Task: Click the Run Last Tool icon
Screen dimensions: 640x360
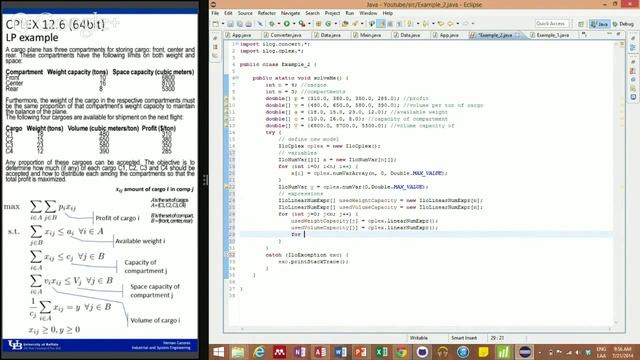Action: click(302, 24)
